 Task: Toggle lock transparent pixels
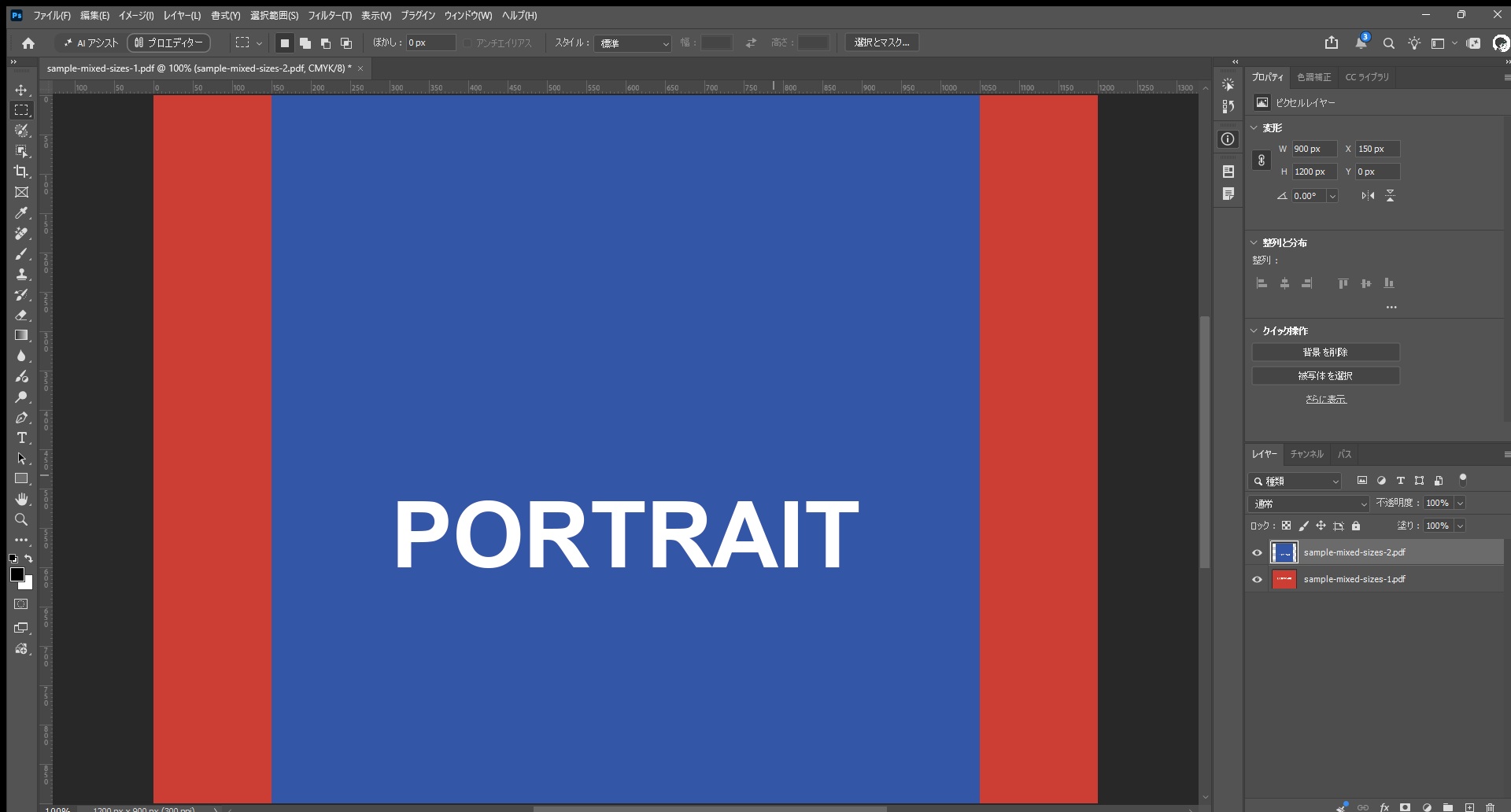pos(1286,526)
